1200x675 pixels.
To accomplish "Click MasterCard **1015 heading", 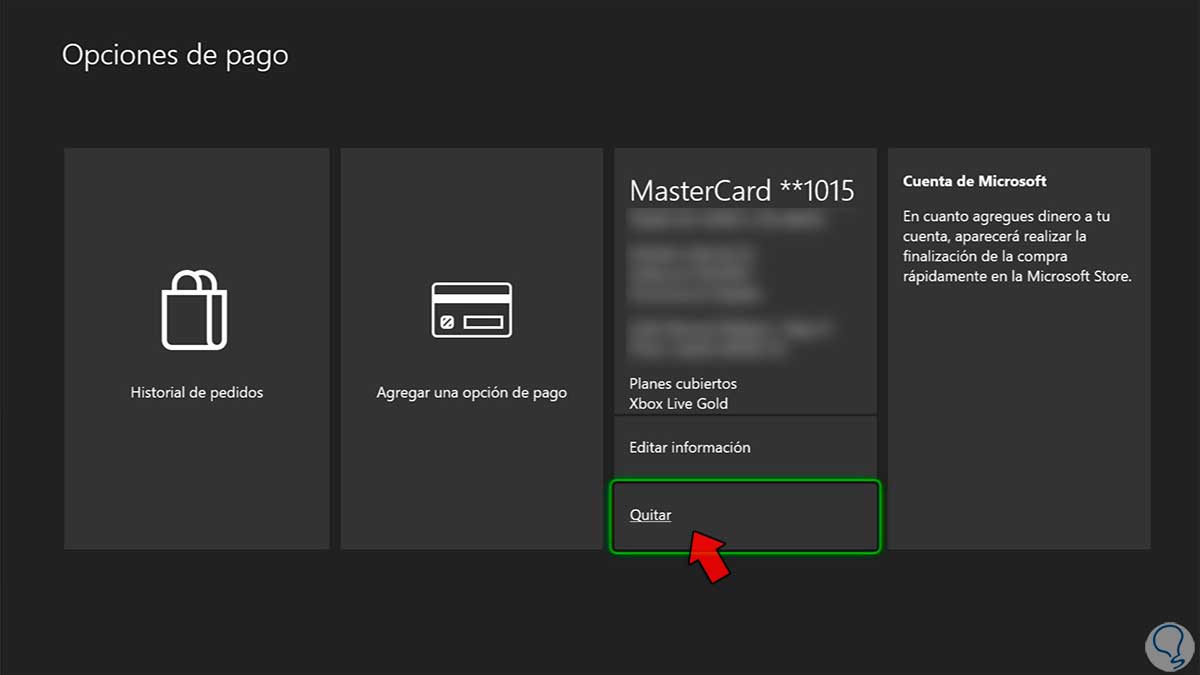I will tap(742, 191).
